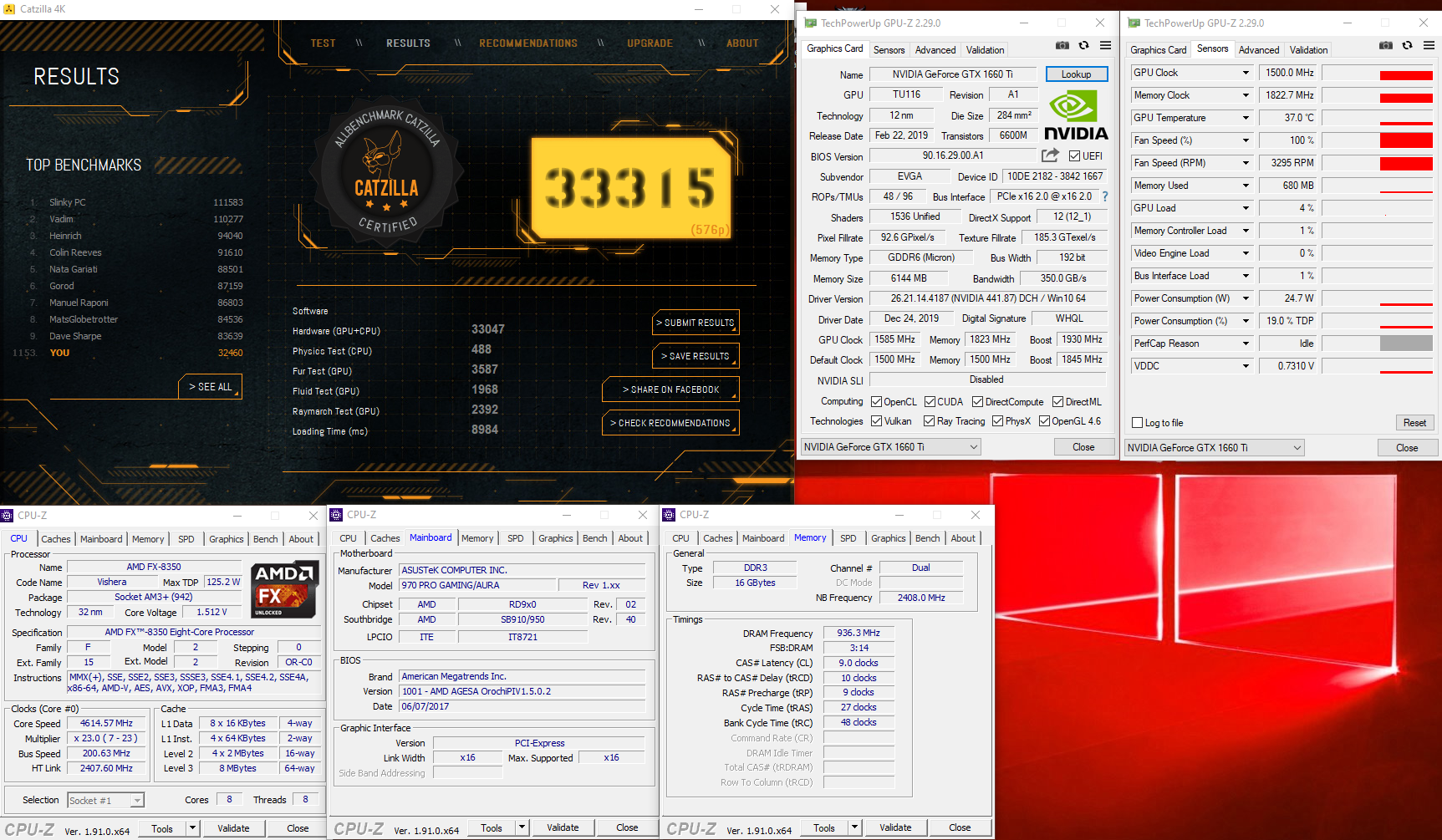
Task: Open UPGRADE tab in Catzilla
Action: coord(650,43)
